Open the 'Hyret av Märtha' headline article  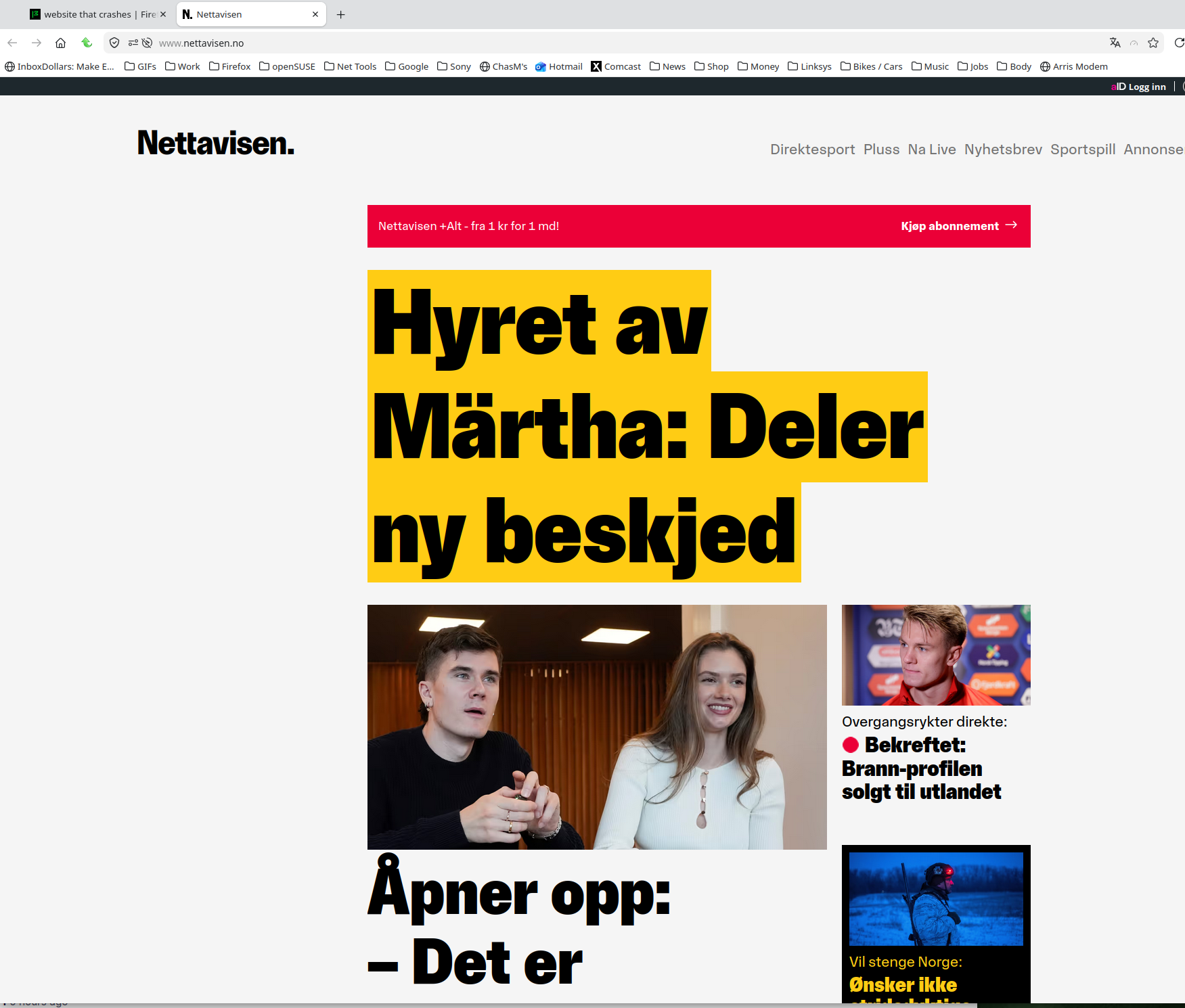[647, 426]
